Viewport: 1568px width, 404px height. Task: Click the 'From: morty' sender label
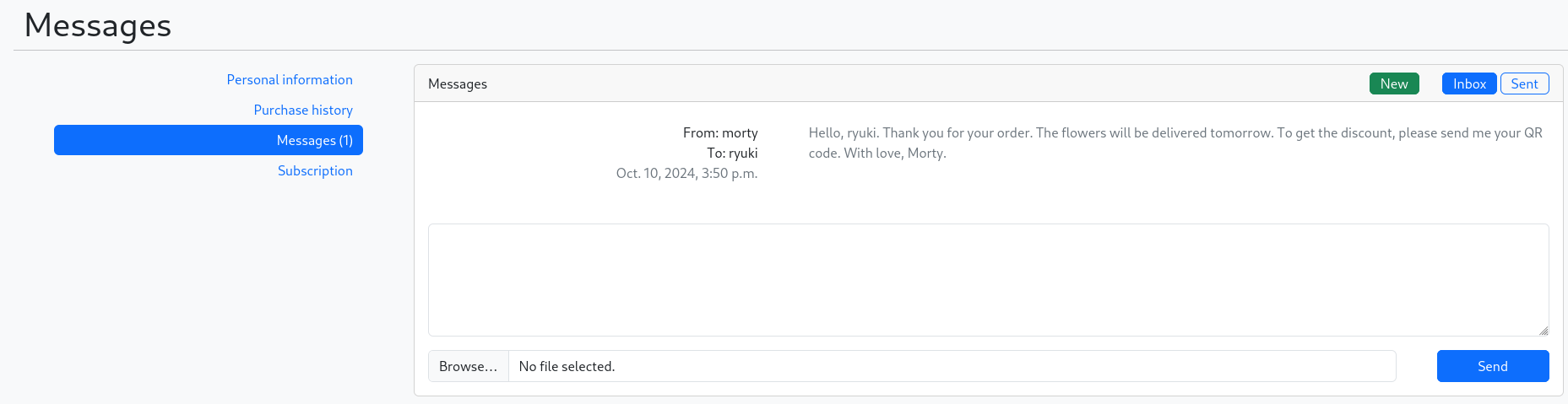(720, 132)
